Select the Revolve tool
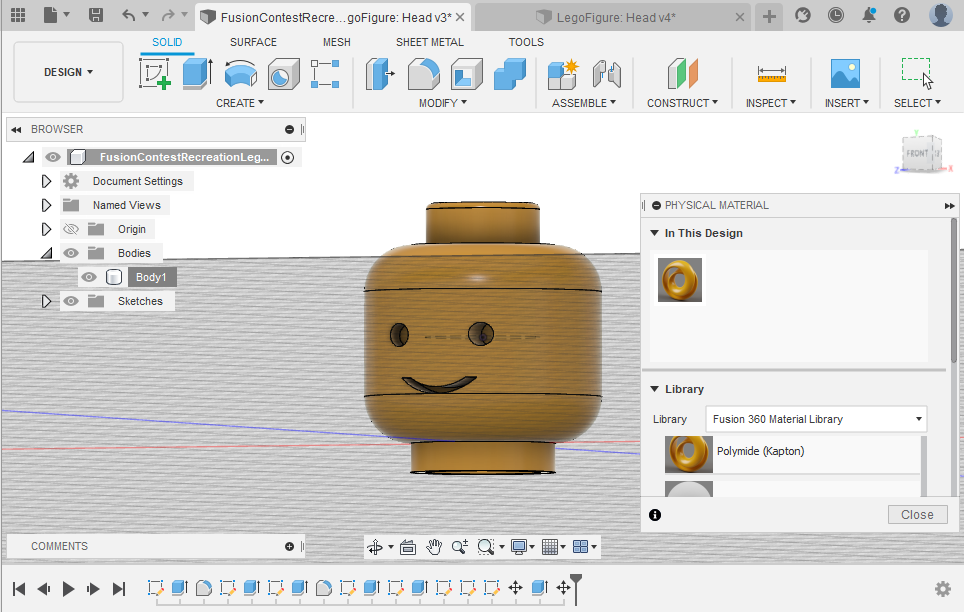Image resolution: width=964 pixels, height=612 pixels. tap(240, 74)
